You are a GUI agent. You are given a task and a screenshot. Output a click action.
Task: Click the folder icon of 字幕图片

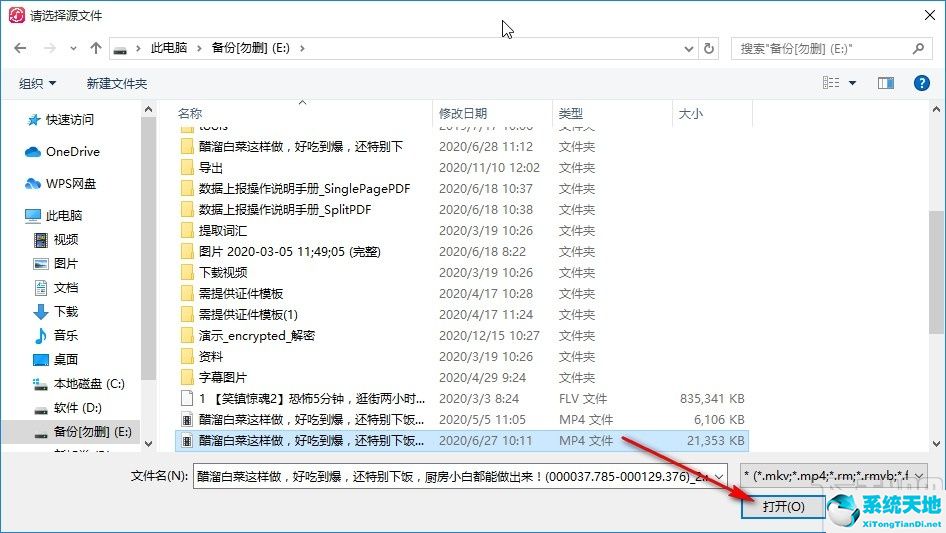pyautogui.click(x=187, y=378)
